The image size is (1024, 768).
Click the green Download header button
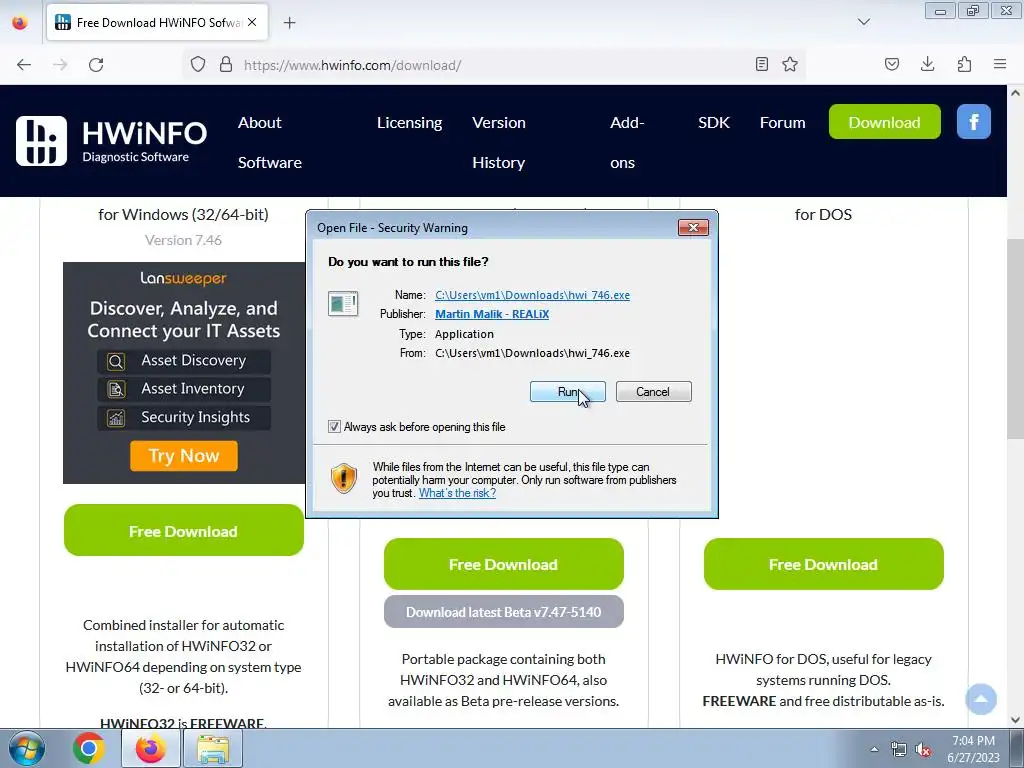[884, 122]
